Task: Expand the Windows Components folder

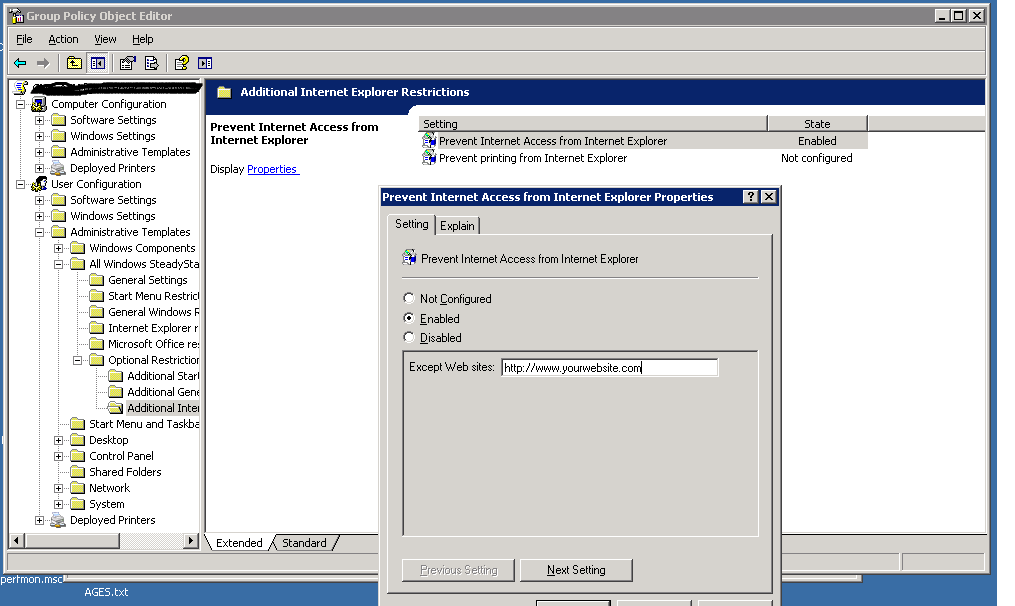Action: point(59,248)
